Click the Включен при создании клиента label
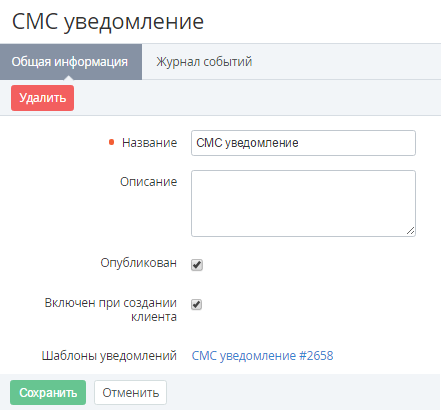Image resolution: width=441 pixels, height=411 pixels. pyautogui.click(x=111, y=310)
